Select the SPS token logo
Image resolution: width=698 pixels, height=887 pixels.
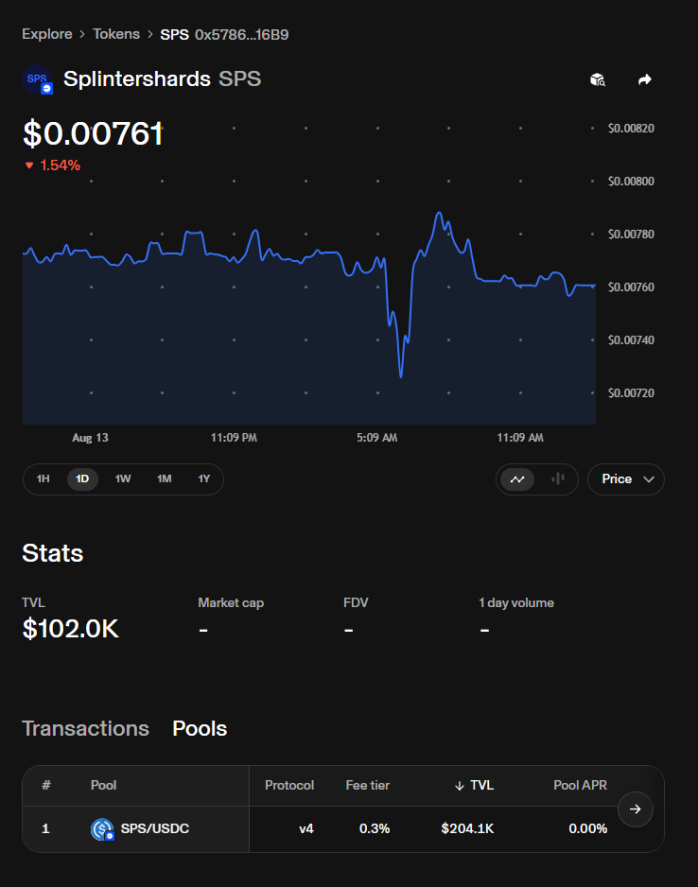click(x=37, y=80)
